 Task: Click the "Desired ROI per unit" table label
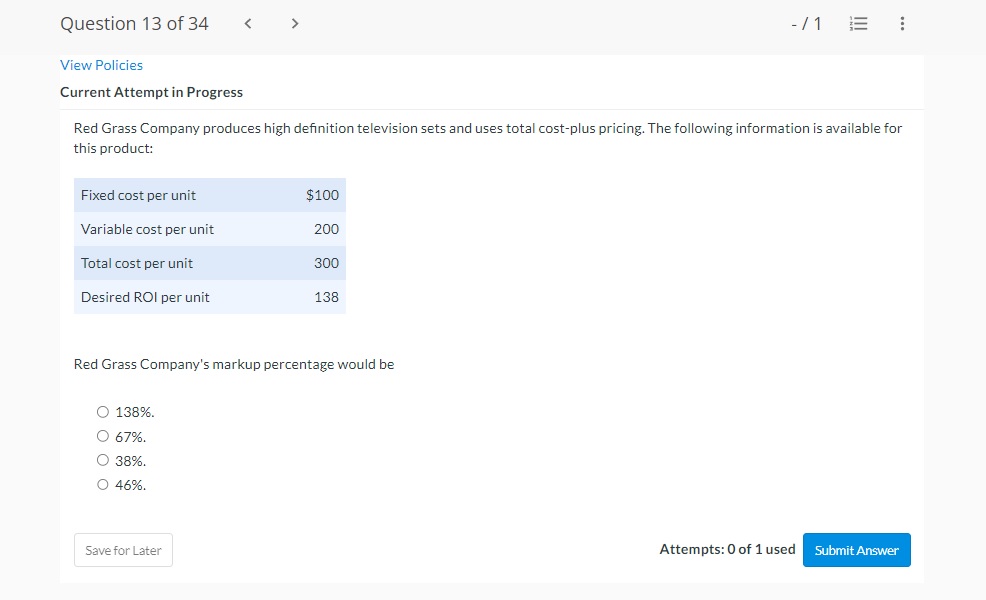pos(145,297)
